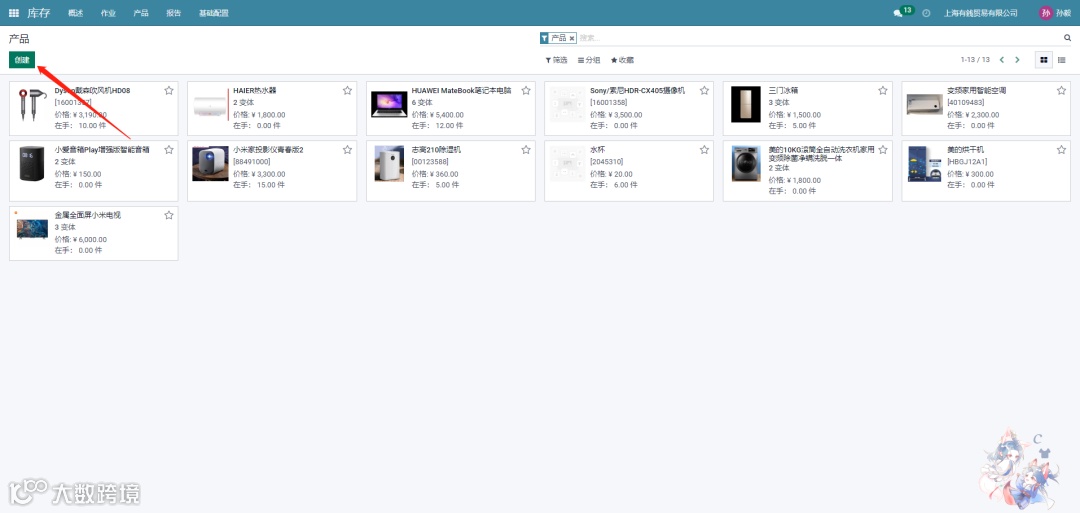Open the 收藏 favorites dropdown
1080x513 pixels.
(x=622, y=60)
